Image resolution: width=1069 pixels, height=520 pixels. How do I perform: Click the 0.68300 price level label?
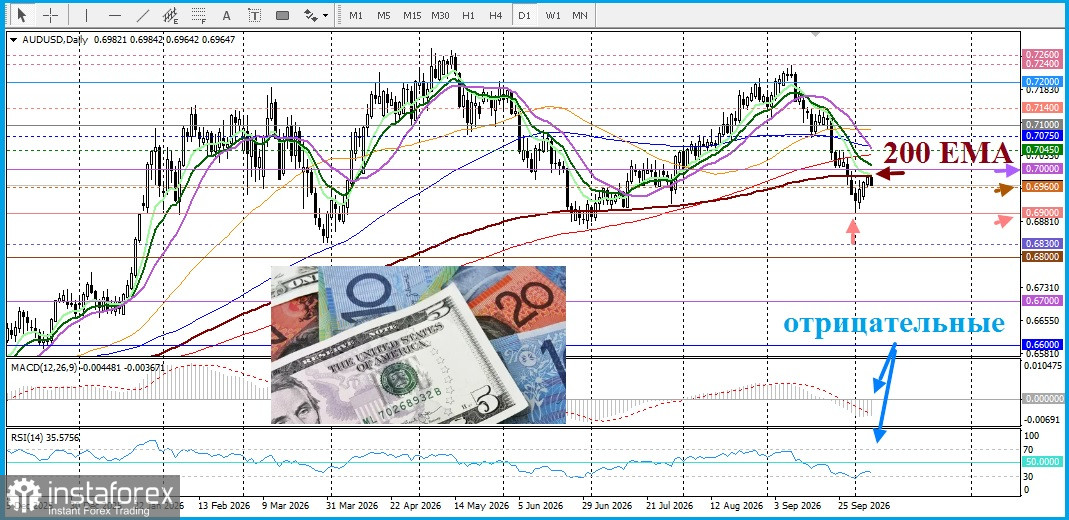[x=1041, y=243]
